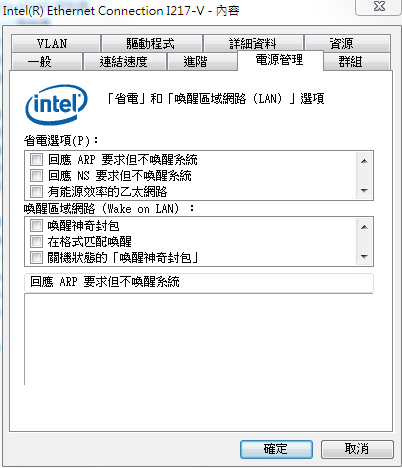Image resolution: width=402 pixels, height=468 pixels.
Task: Click up arrow of Wake on LAN list scrollbar
Action: point(364,227)
